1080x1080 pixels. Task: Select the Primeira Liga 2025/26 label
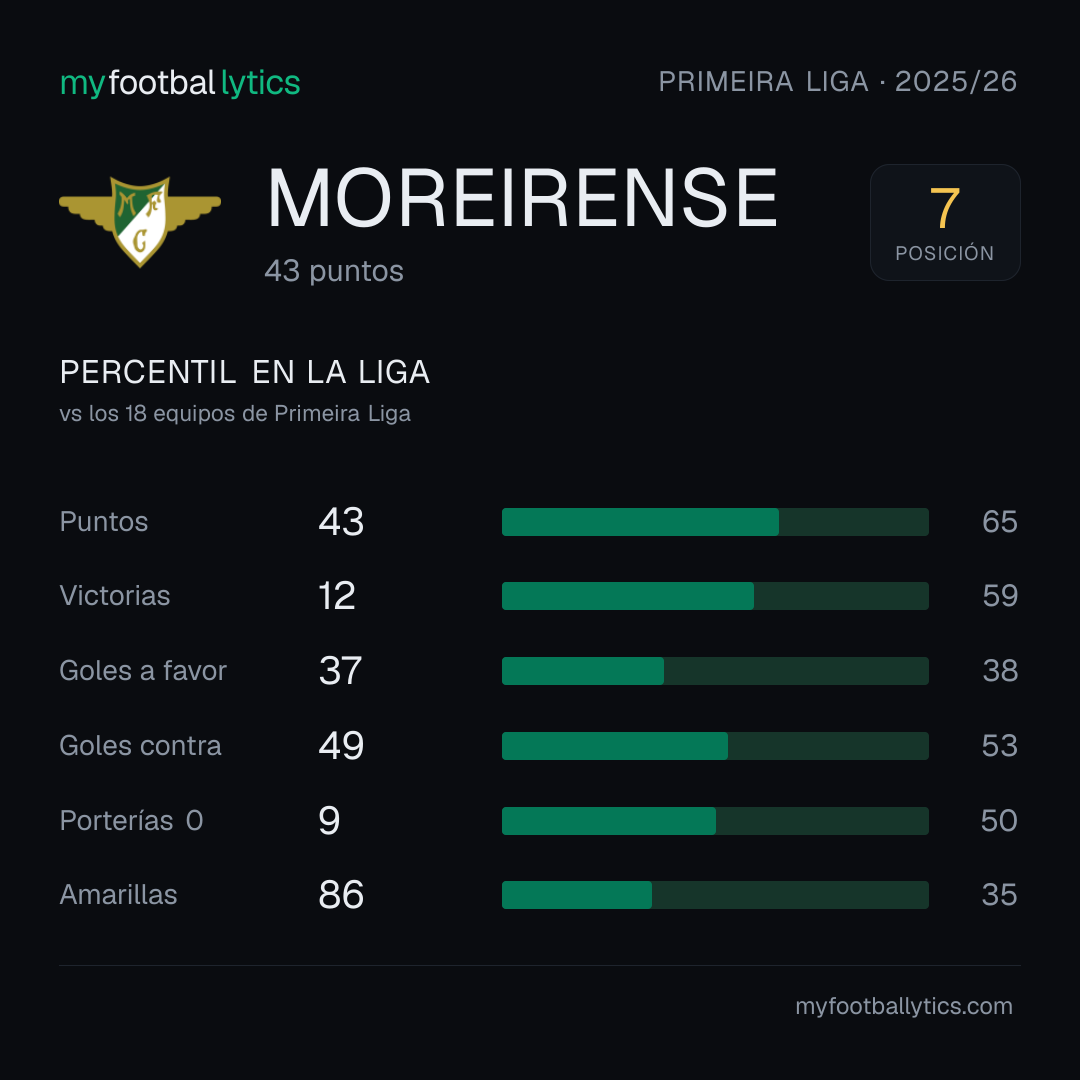pos(838,81)
